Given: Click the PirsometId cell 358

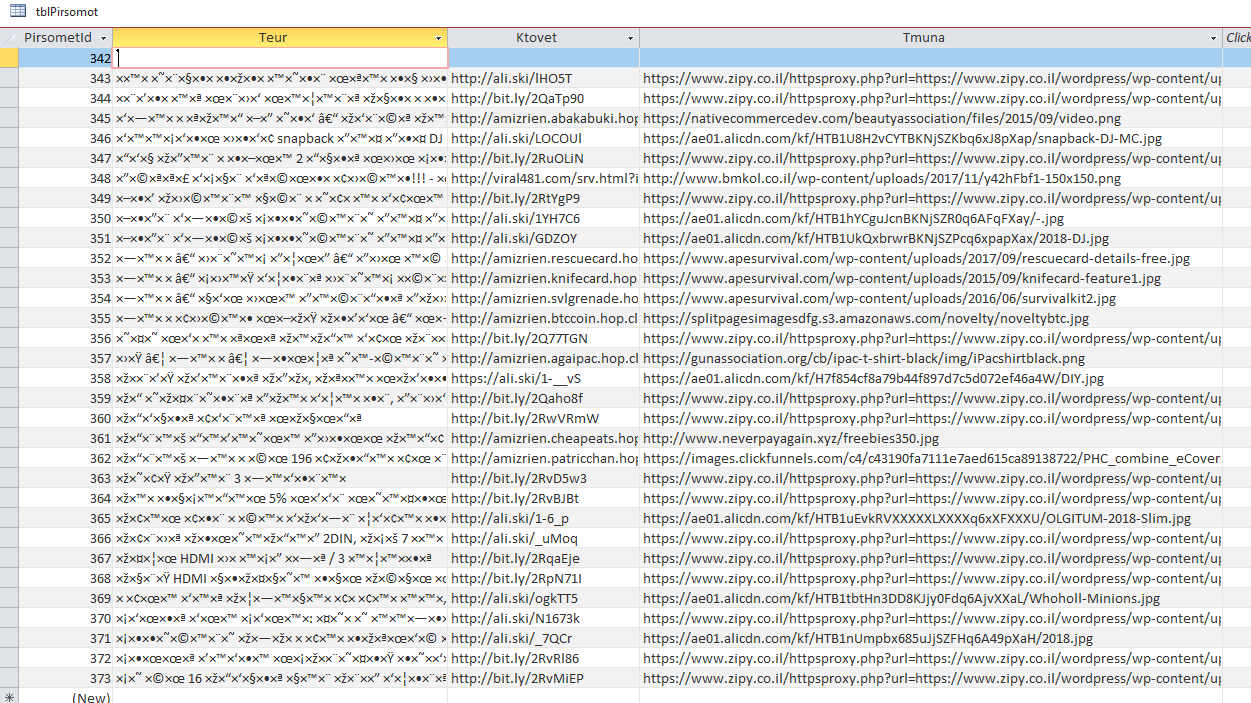Looking at the screenshot, I should point(66,378).
